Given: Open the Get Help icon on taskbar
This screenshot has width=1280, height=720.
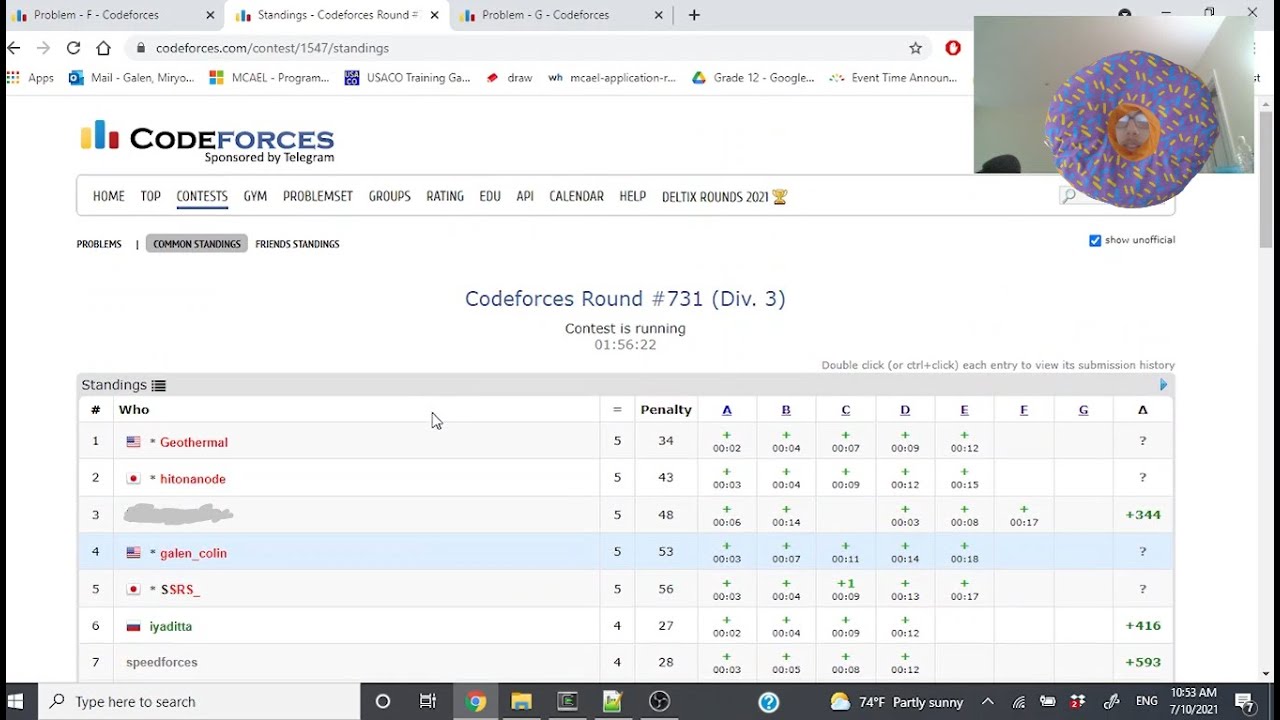Looking at the screenshot, I should click(768, 701).
